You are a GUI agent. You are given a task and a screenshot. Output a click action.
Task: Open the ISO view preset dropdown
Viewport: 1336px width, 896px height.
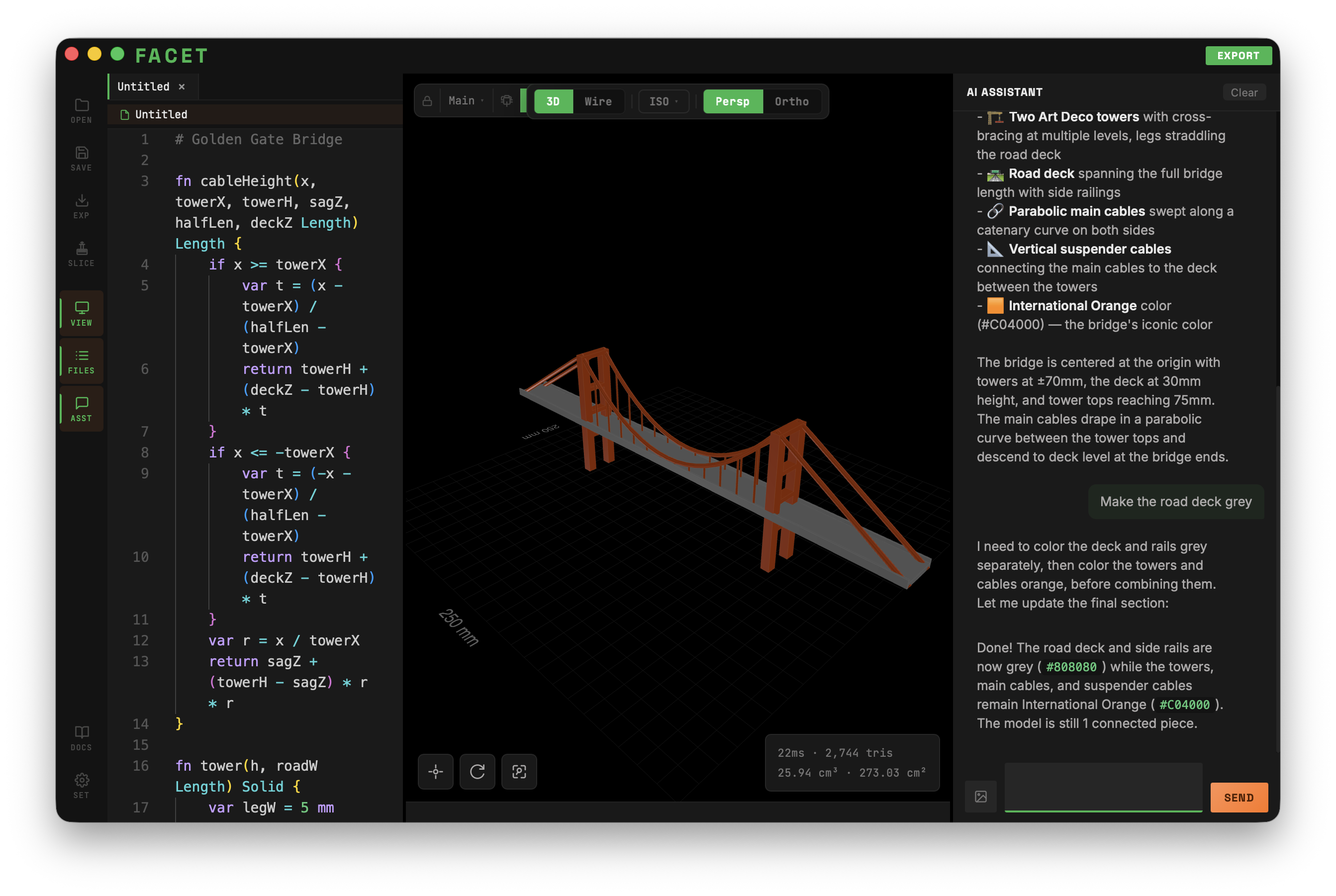[663, 101]
